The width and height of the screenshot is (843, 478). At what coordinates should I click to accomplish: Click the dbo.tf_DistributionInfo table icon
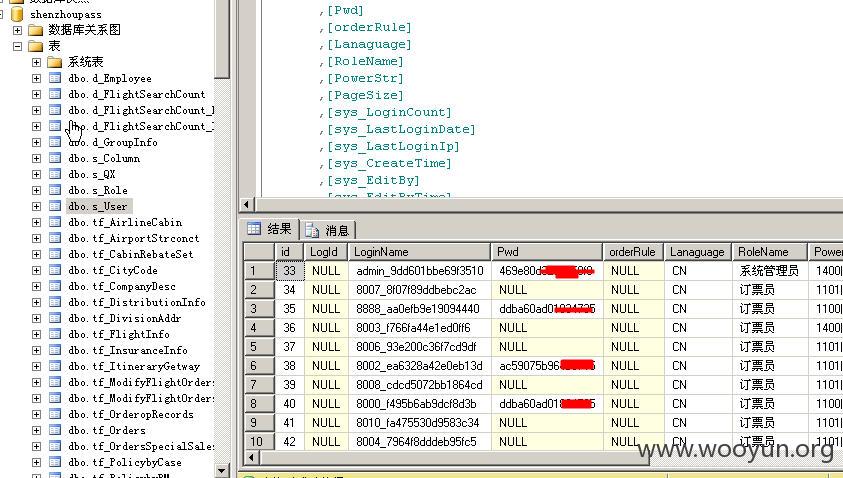tap(55, 302)
